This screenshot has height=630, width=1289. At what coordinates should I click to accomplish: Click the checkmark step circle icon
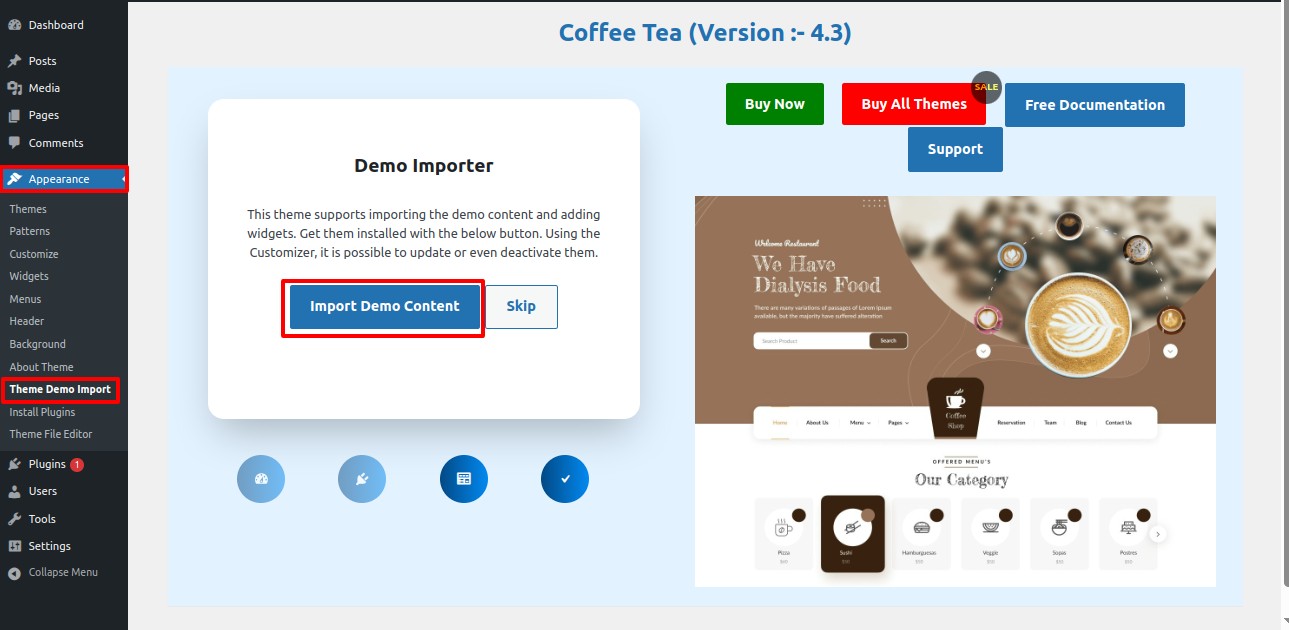pyautogui.click(x=565, y=479)
